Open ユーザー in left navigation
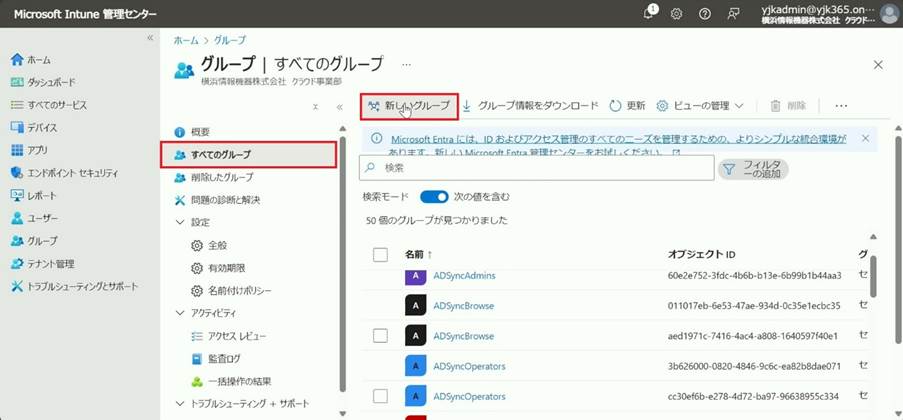 coord(35,218)
